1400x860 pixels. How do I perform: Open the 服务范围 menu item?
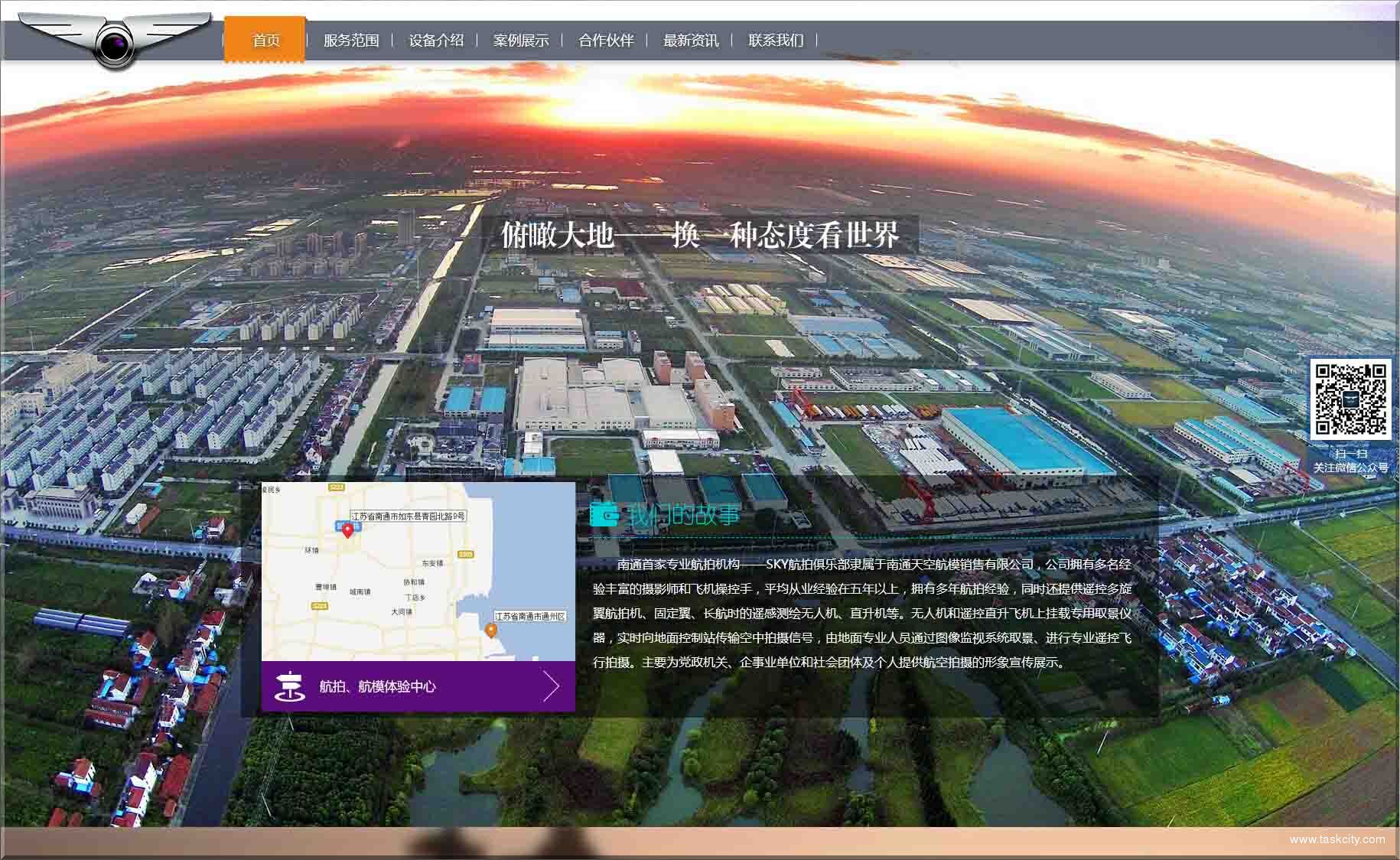coord(351,41)
